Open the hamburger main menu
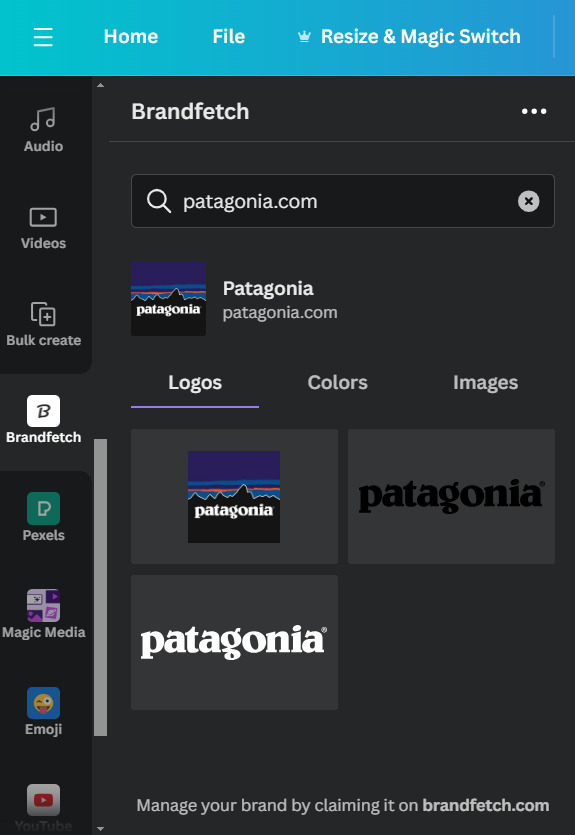Image resolution: width=575 pixels, height=835 pixels. tap(43, 37)
